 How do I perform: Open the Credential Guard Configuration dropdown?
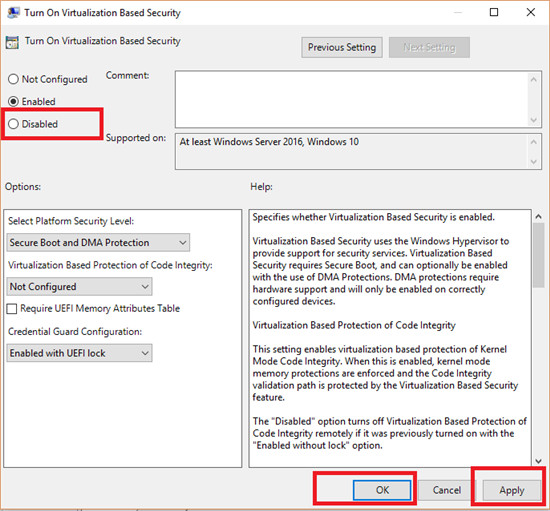click(79, 353)
